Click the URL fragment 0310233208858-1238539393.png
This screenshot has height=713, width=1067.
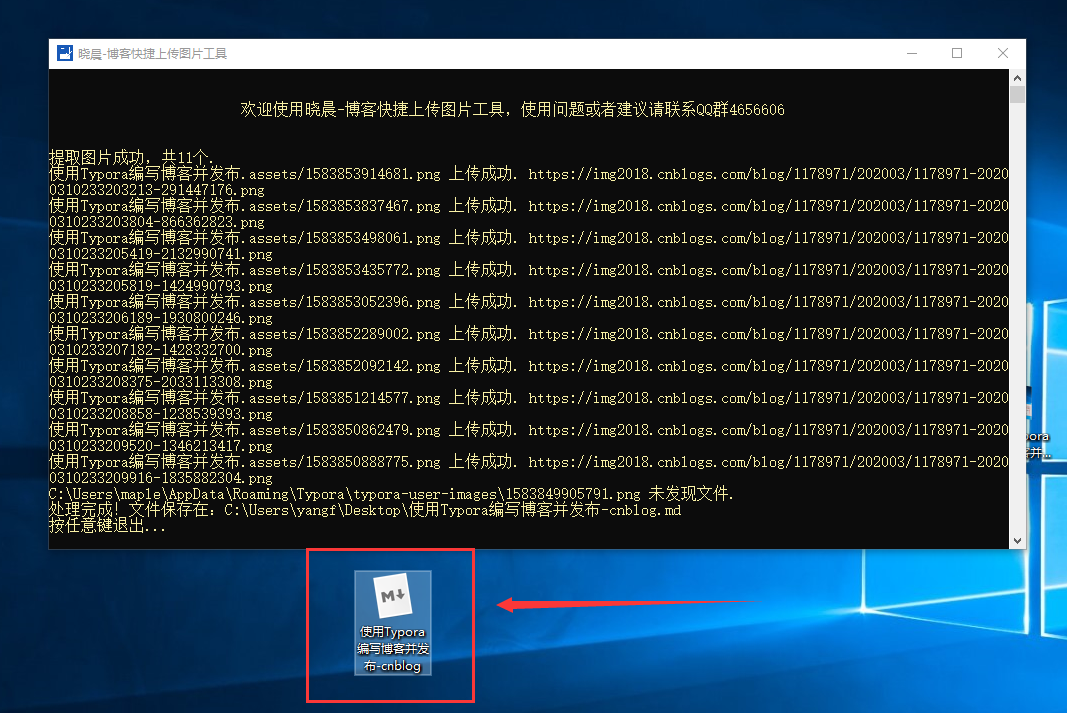point(161,414)
